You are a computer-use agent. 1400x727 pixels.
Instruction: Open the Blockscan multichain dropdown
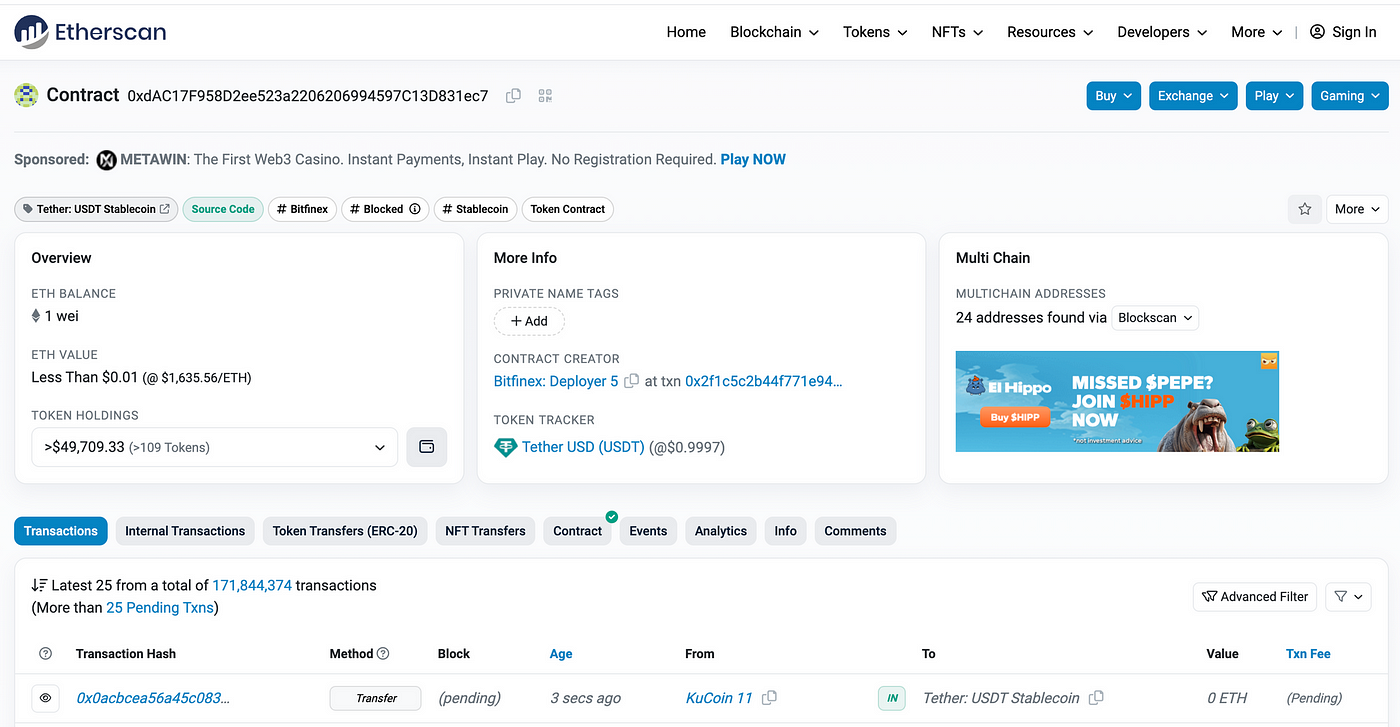click(1155, 318)
